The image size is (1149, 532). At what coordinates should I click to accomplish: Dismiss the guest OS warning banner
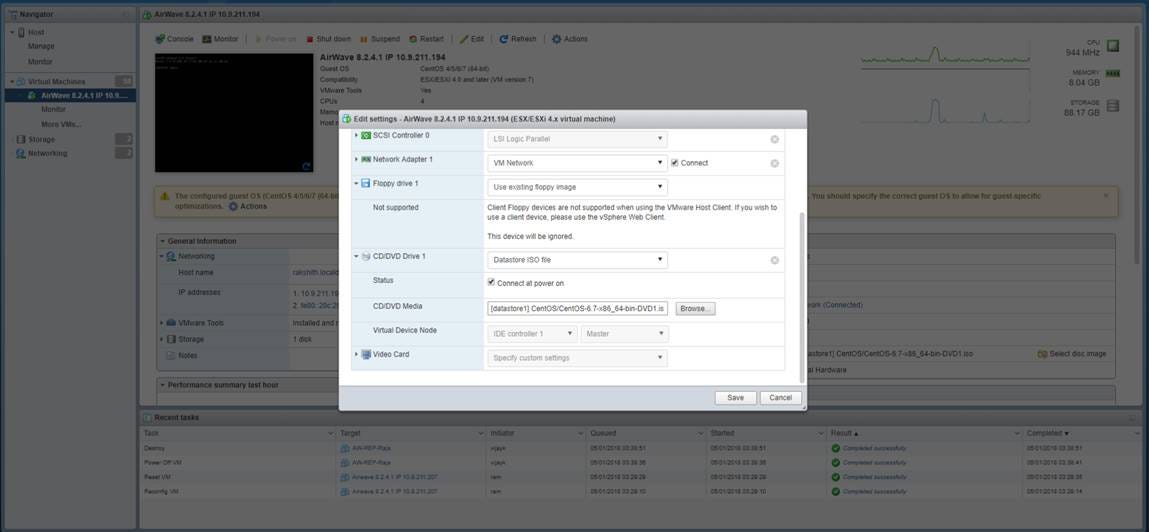point(1106,196)
